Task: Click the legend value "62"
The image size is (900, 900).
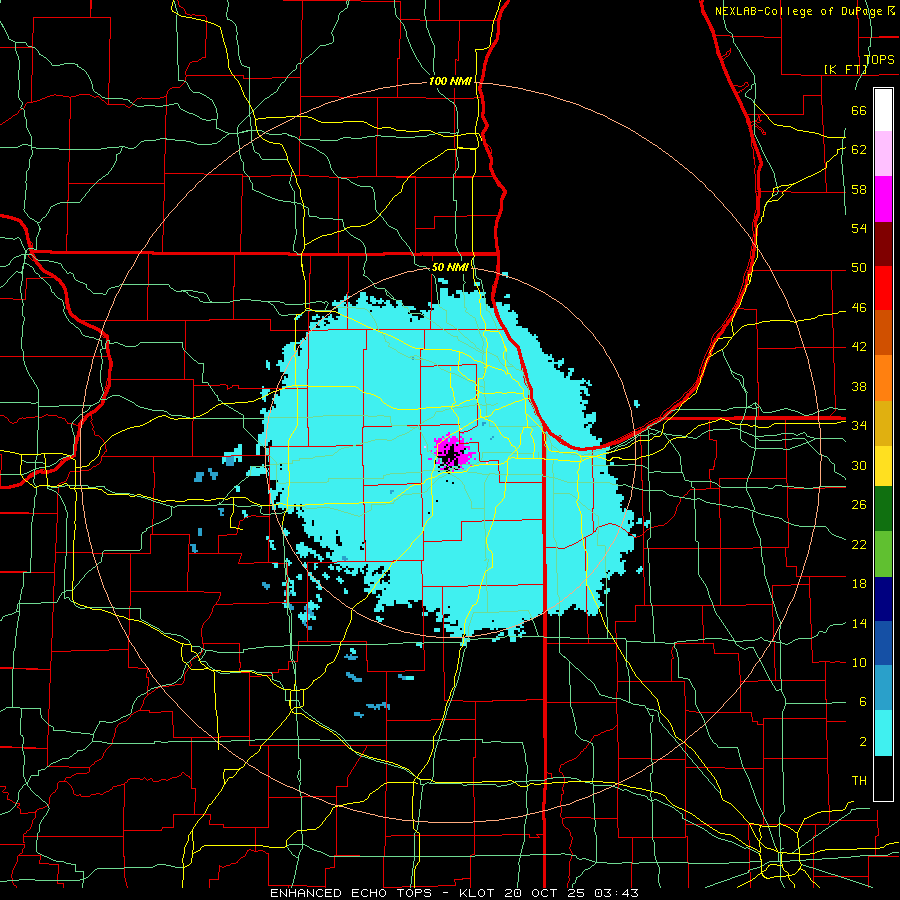Action: [x=859, y=150]
